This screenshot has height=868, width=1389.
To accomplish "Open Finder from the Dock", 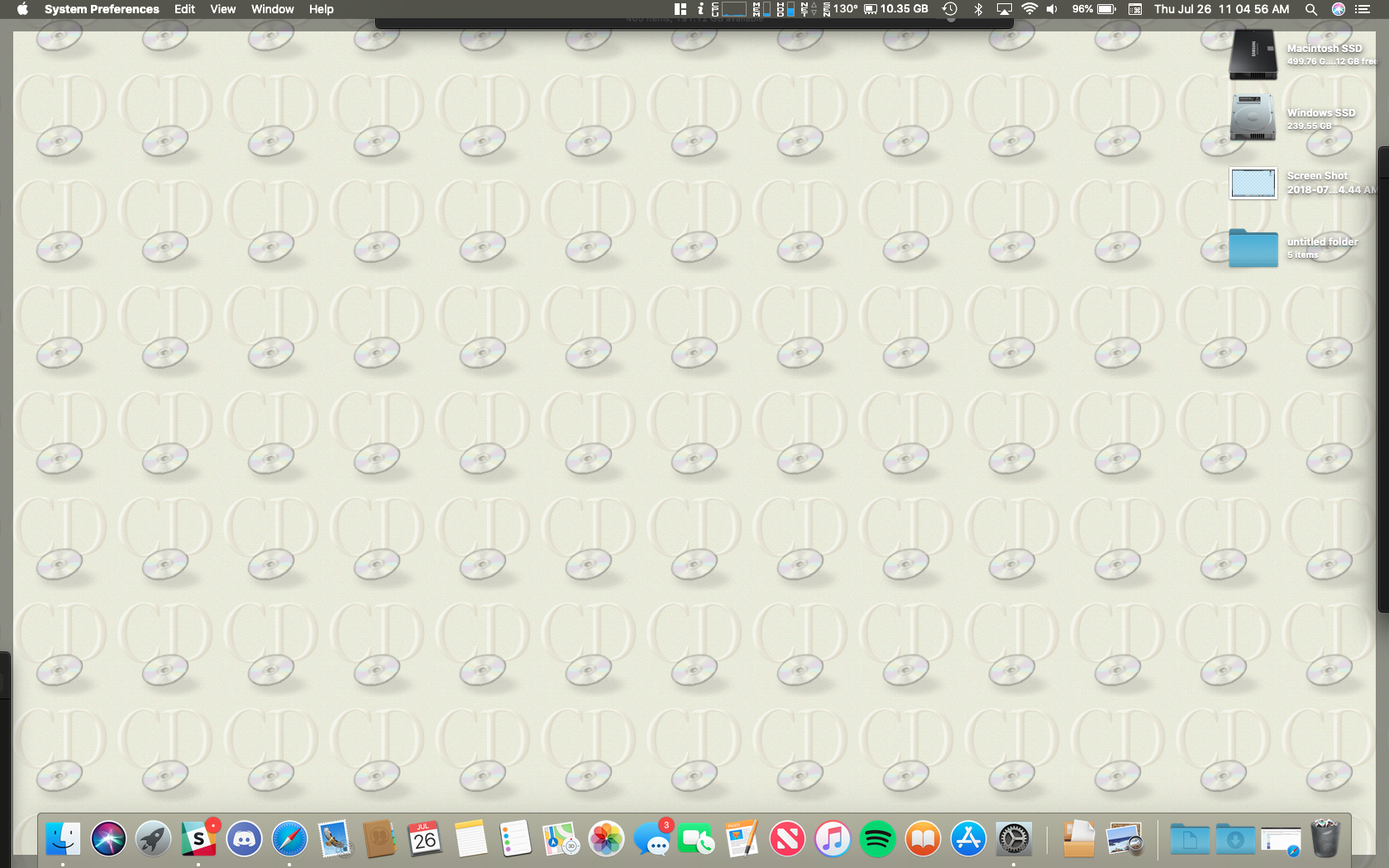I will tap(63, 839).
